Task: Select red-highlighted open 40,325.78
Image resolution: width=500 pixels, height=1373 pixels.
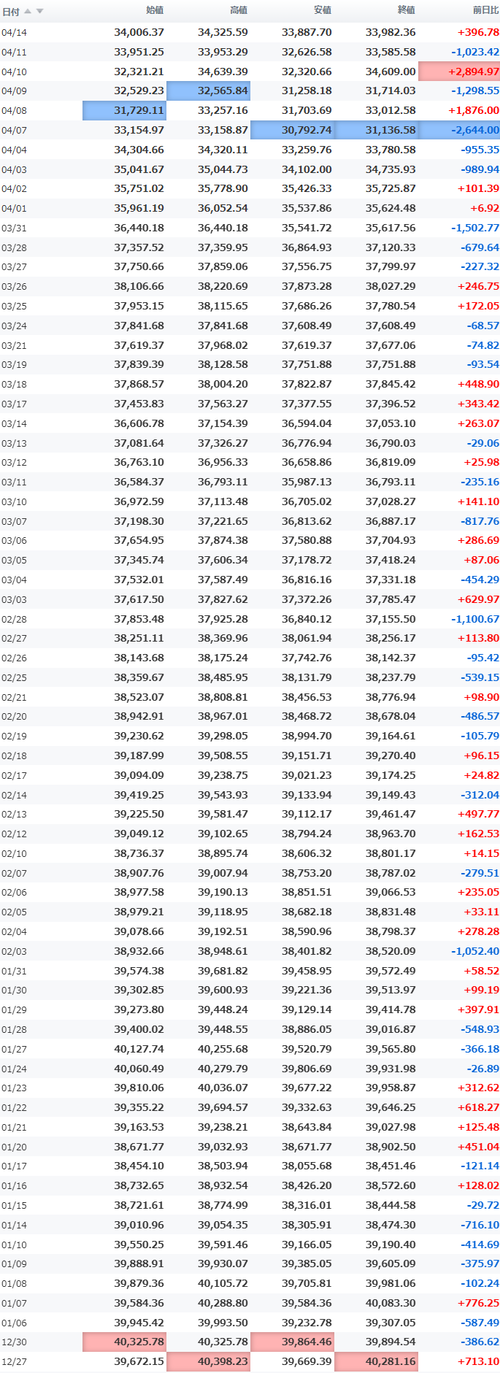Action: point(124,1343)
